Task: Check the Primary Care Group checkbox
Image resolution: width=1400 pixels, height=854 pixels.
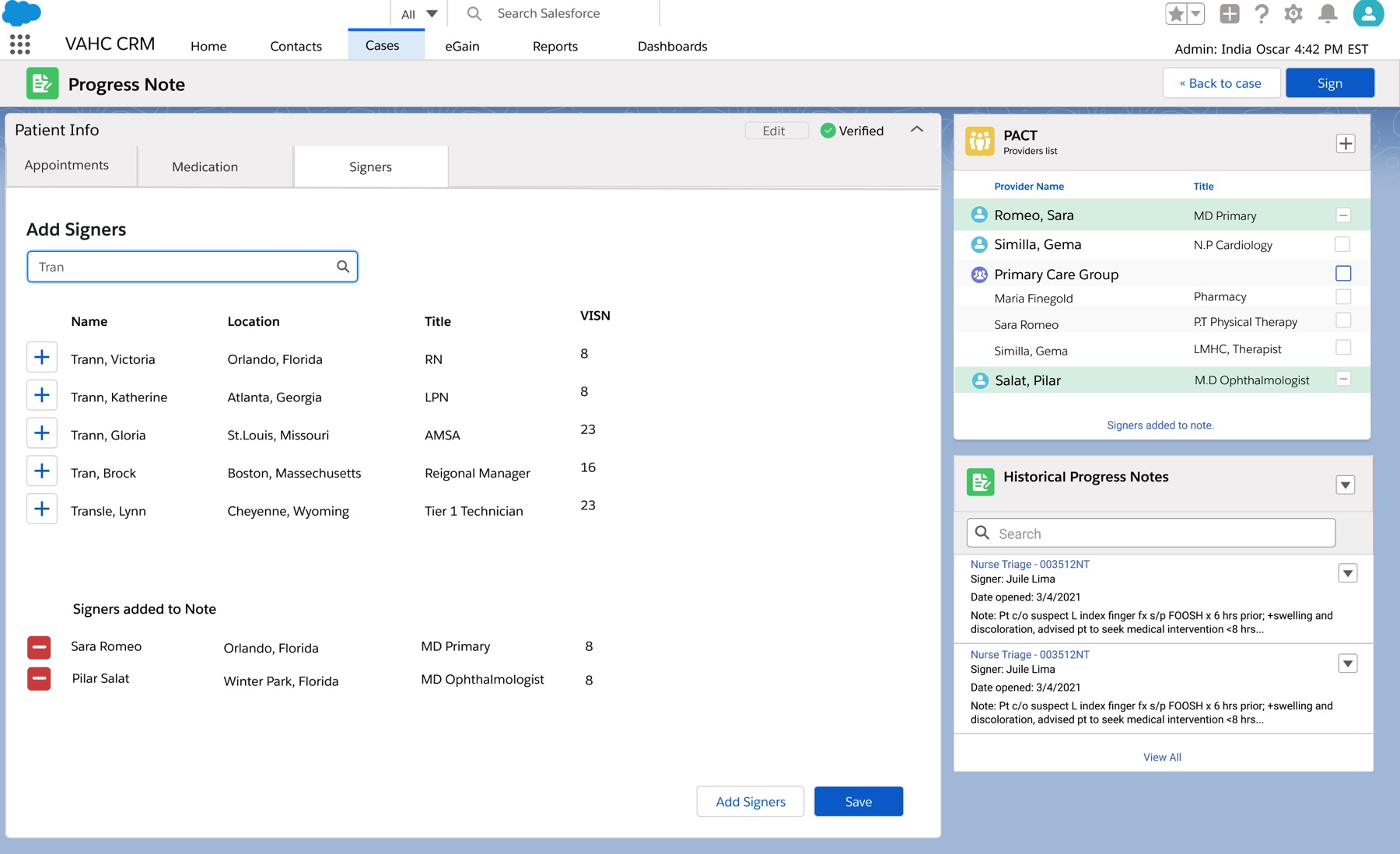Action: (1343, 274)
